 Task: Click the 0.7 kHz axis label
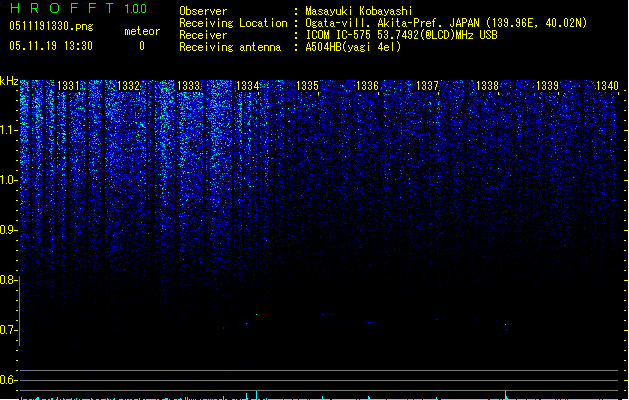coord(8,330)
